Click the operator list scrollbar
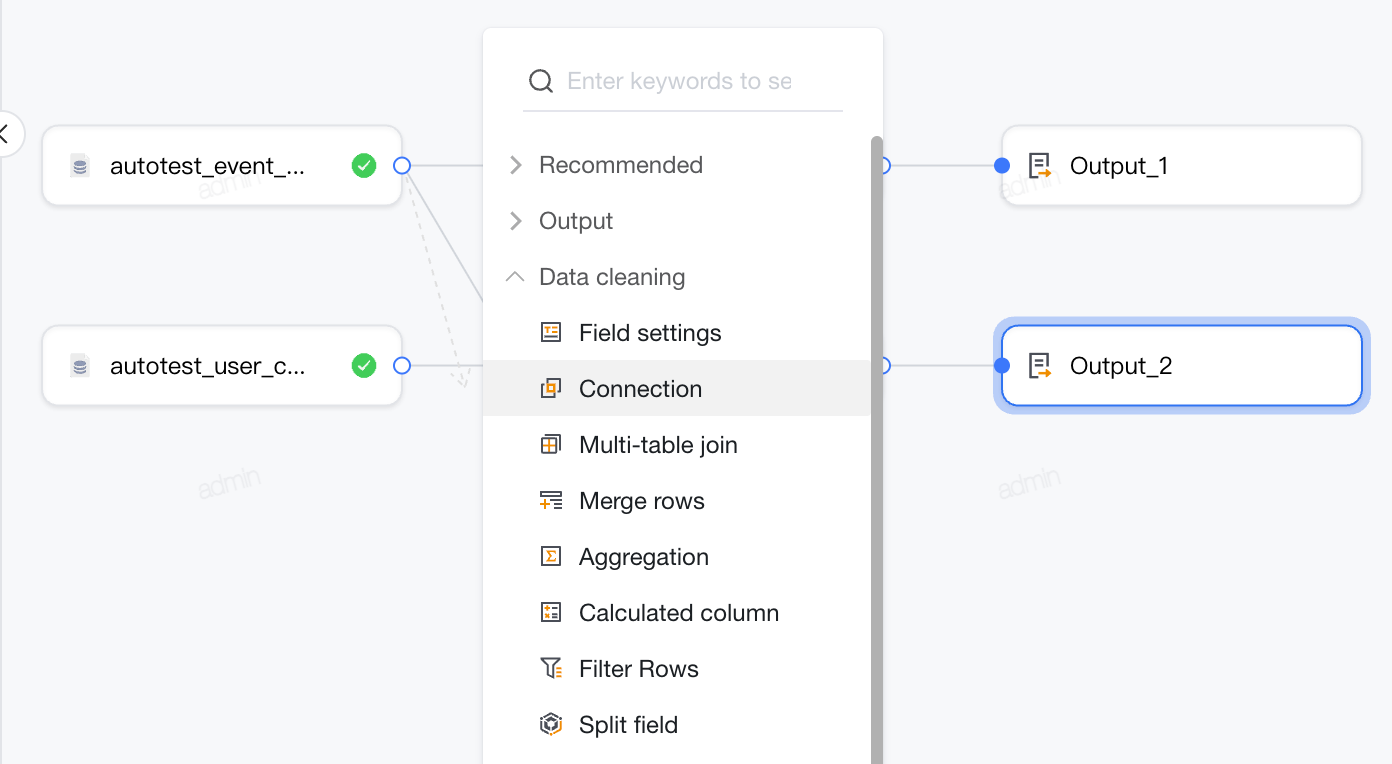The image size is (1392, 764). click(877, 450)
